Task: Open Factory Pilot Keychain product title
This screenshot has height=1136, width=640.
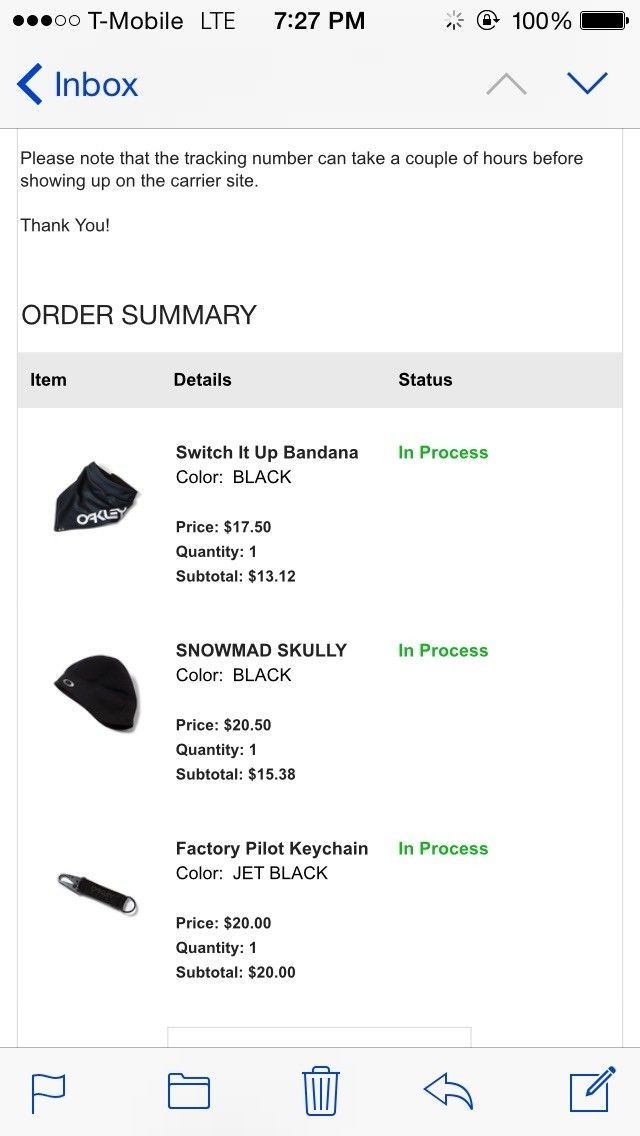Action: (272, 848)
